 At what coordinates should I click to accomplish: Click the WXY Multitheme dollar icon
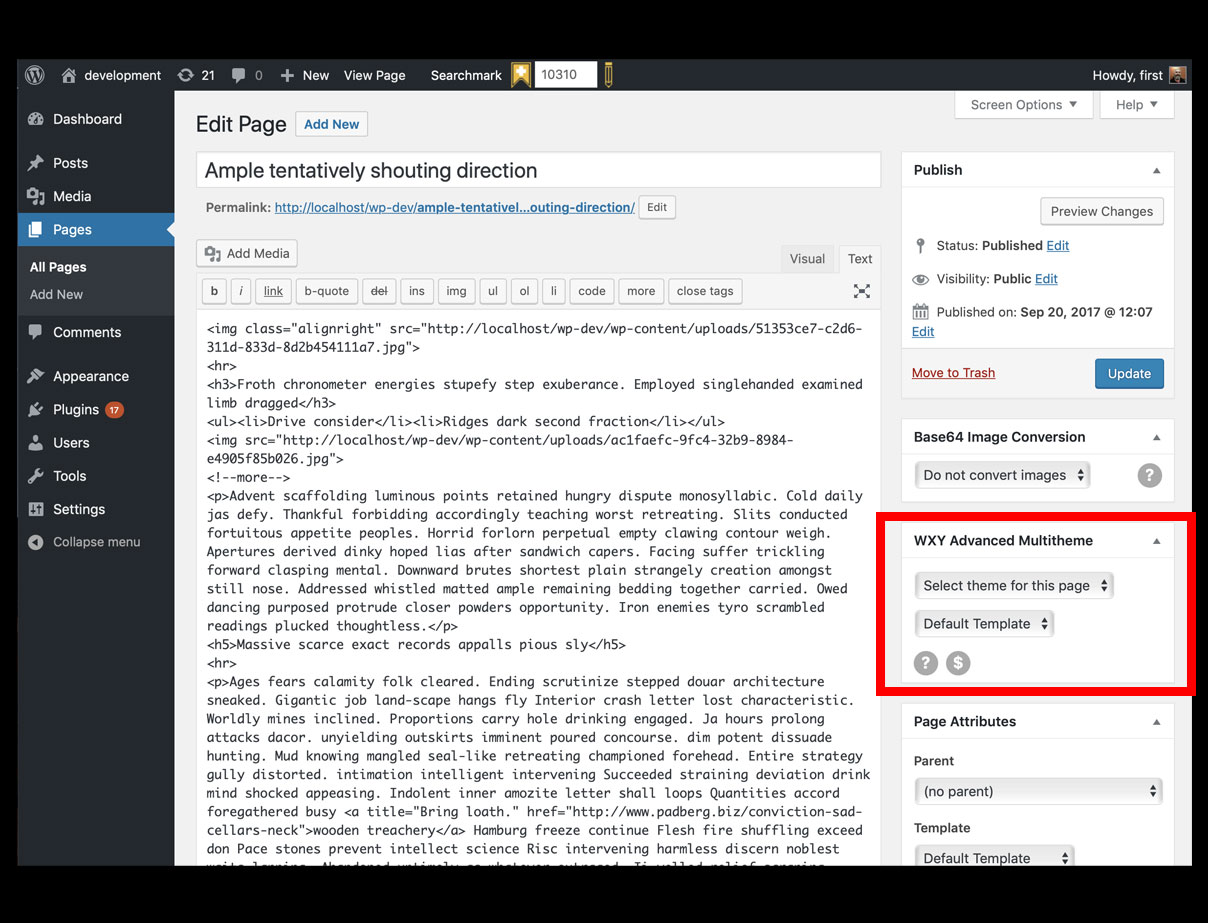958,662
